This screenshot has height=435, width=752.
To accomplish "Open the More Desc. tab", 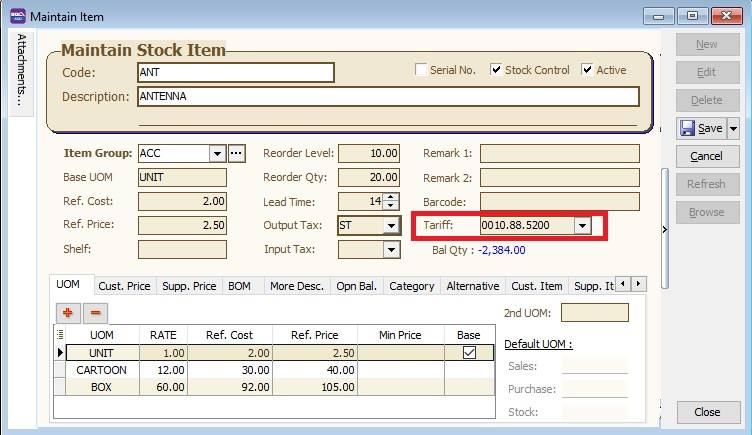I will pos(296,286).
